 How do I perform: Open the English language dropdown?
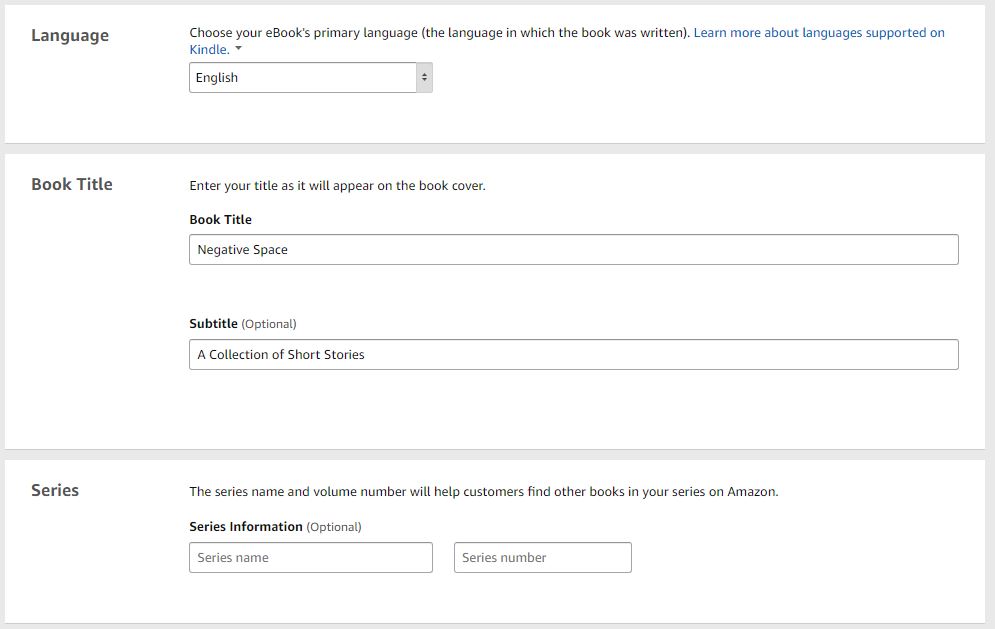[302, 78]
